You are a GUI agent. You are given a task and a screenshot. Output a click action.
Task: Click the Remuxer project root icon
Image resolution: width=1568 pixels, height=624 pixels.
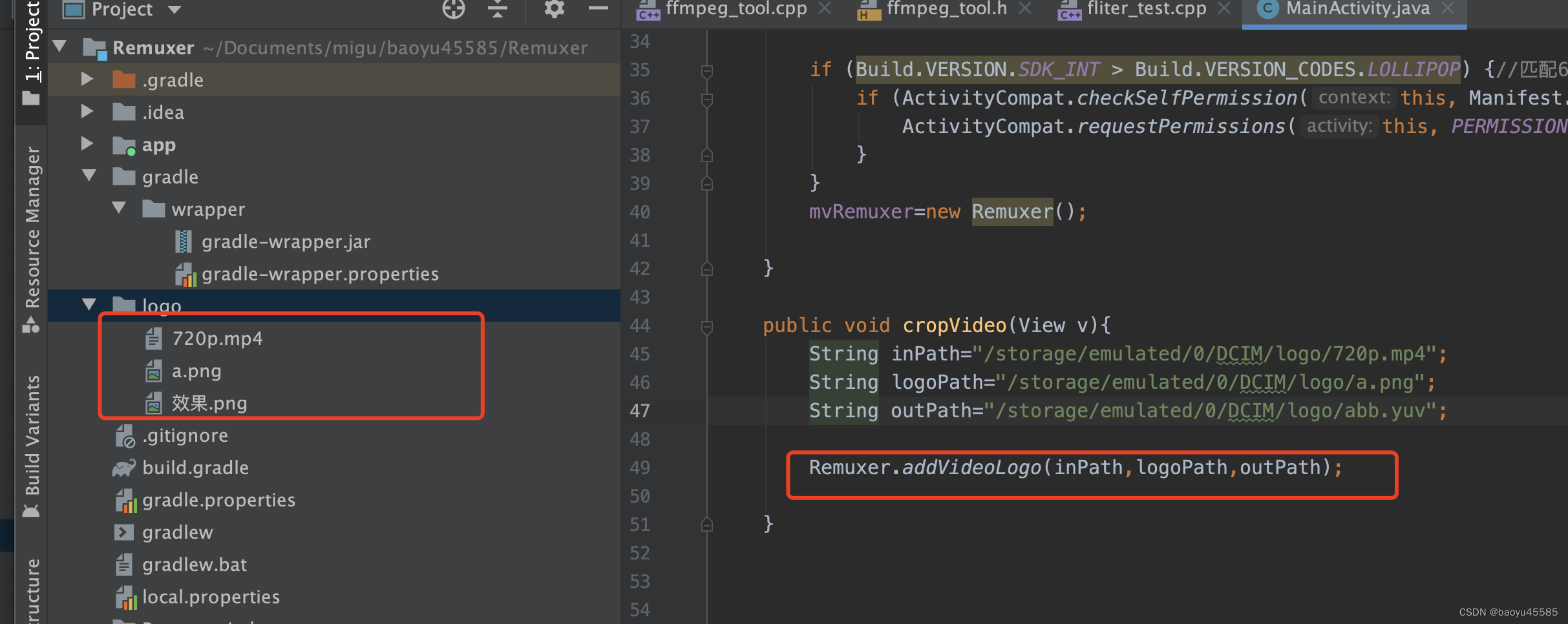(95, 48)
